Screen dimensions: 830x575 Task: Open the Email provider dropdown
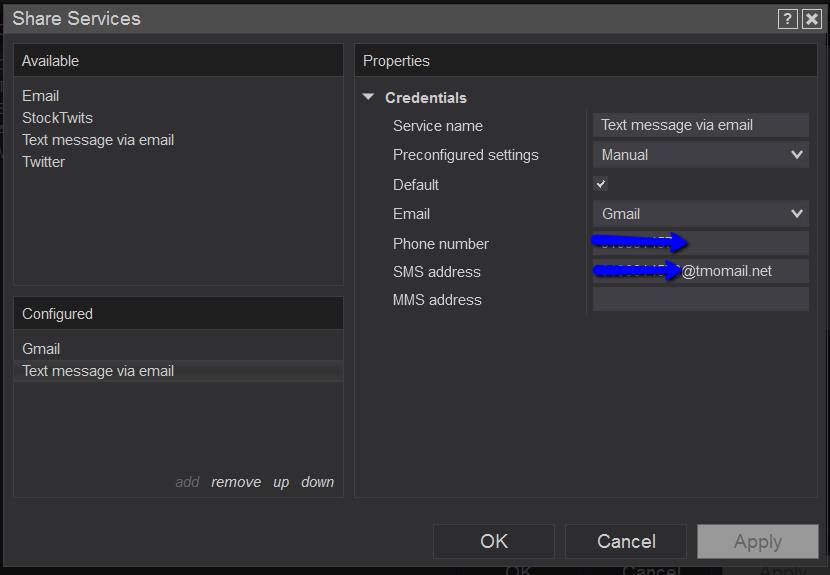tap(700, 214)
